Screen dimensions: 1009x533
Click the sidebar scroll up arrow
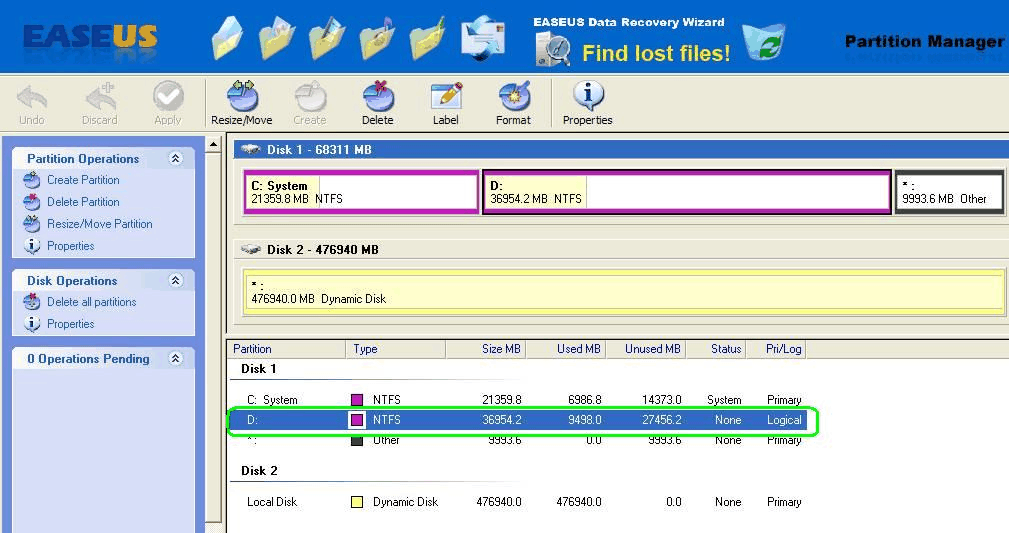pyautogui.click(x=214, y=144)
